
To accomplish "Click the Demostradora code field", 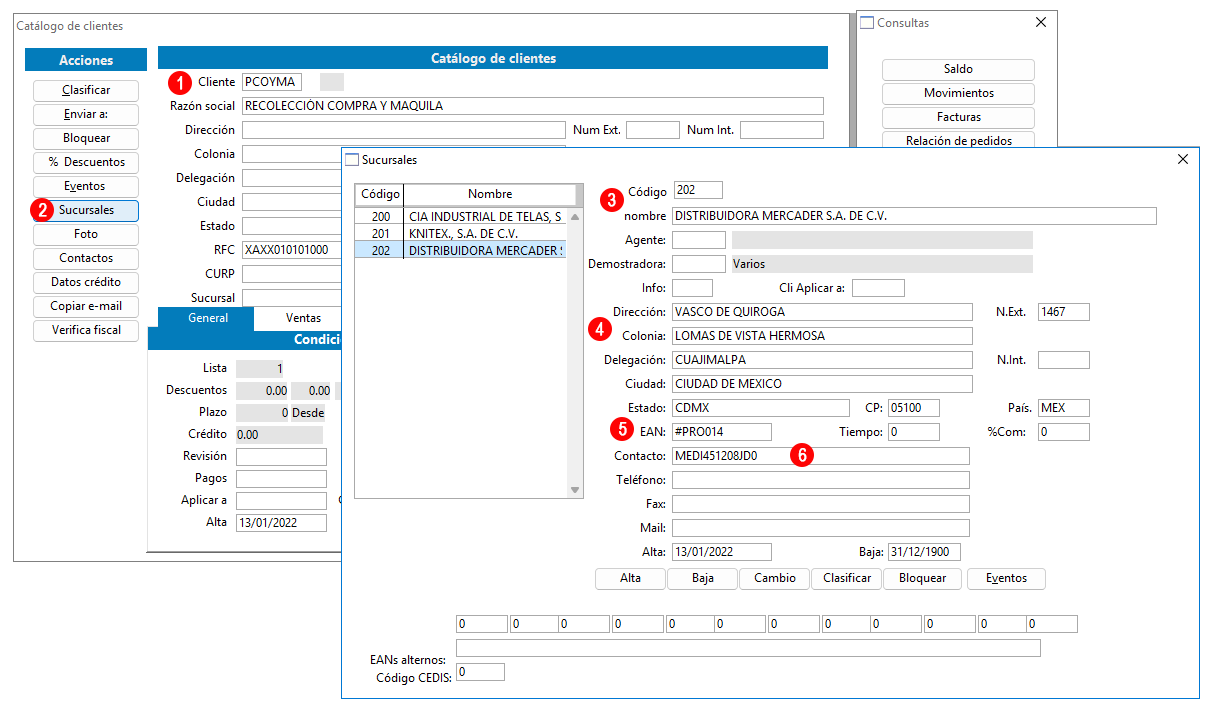I will coord(699,264).
